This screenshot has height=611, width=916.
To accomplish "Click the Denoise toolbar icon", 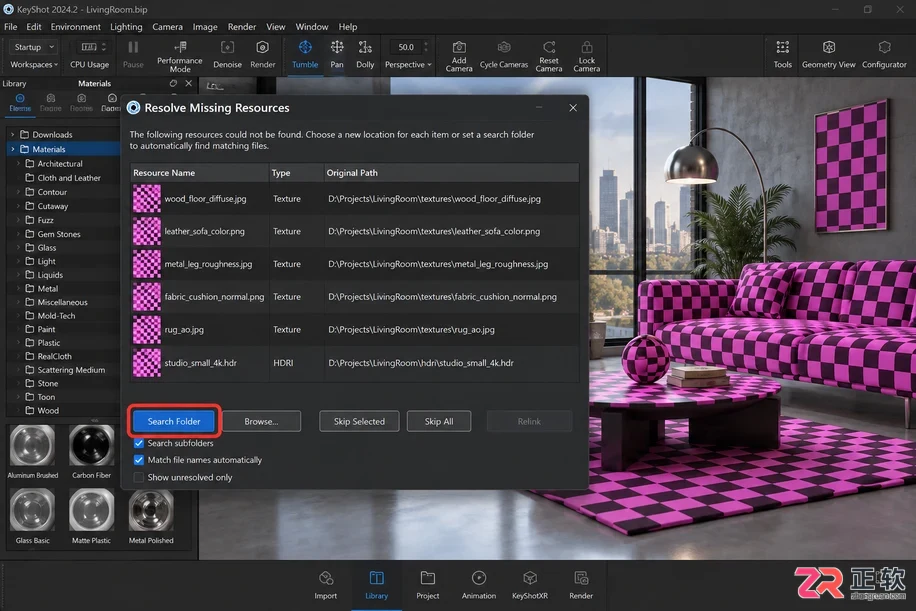I will [227, 55].
